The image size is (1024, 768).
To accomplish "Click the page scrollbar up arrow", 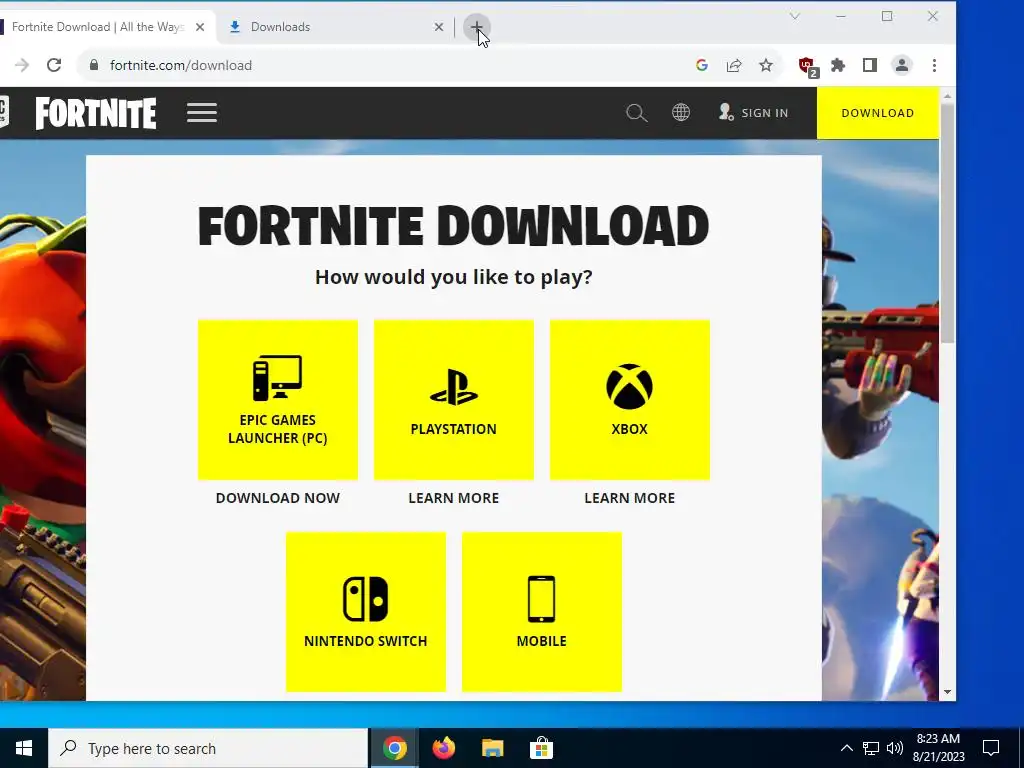I will coord(948,96).
